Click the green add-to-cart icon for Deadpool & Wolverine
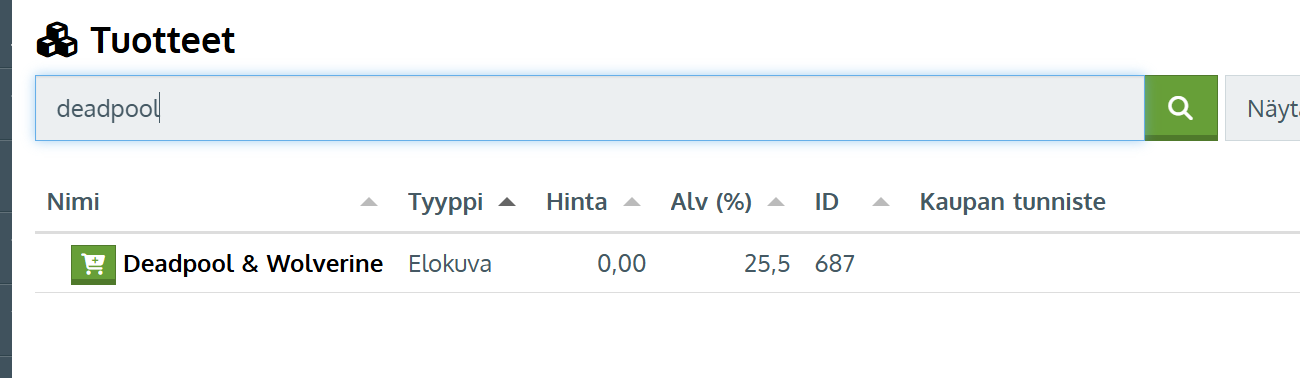Image resolution: width=1300 pixels, height=378 pixels. point(93,264)
